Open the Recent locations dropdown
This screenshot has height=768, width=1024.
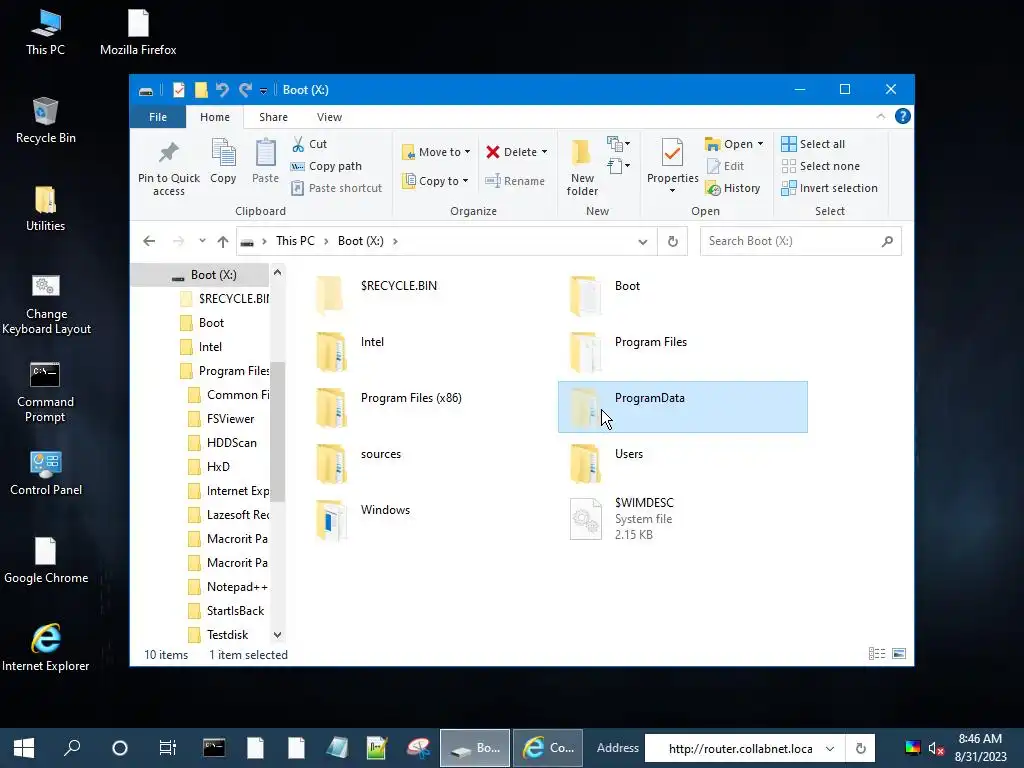(x=202, y=241)
